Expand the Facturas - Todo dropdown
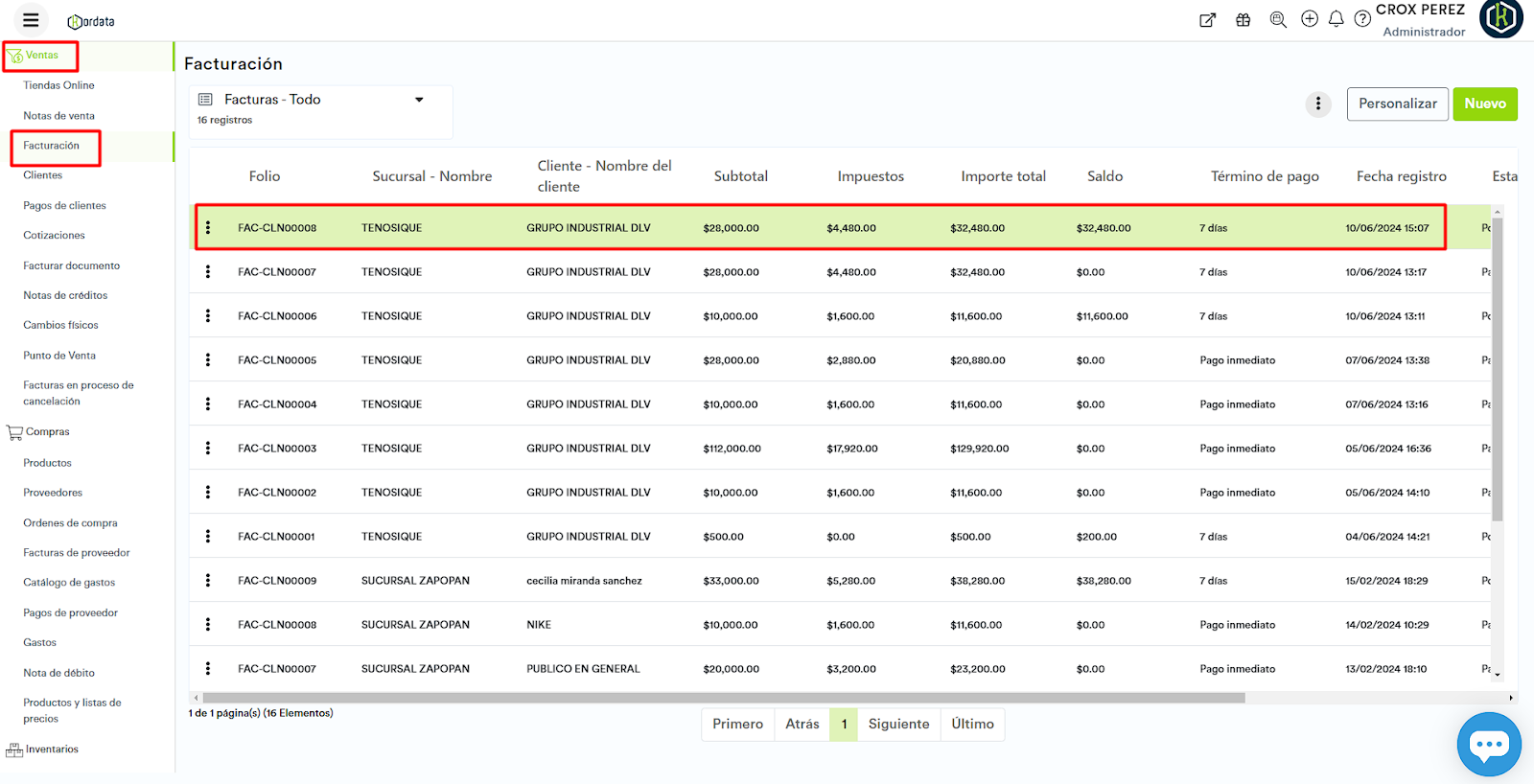1534x784 pixels. (x=419, y=100)
